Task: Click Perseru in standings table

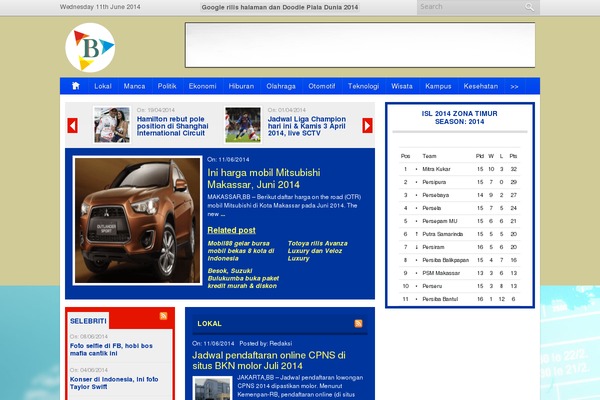Action: (432, 286)
